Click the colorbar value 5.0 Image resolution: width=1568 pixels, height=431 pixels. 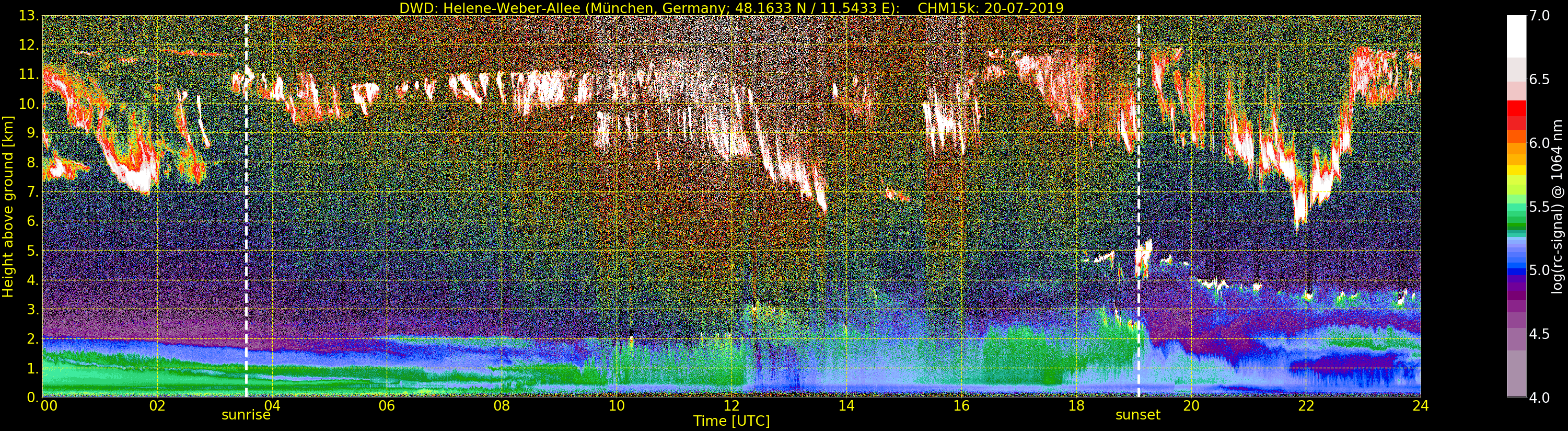pyautogui.click(x=1539, y=270)
